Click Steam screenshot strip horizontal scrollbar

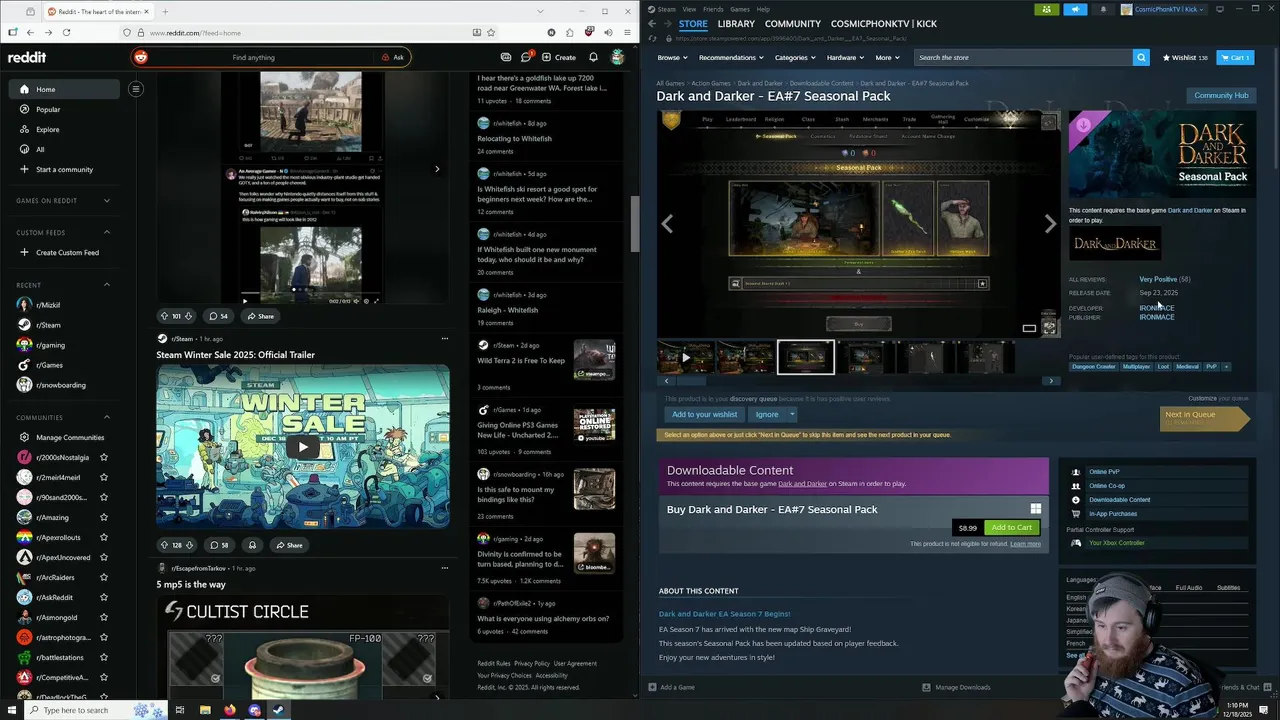tap(690, 381)
